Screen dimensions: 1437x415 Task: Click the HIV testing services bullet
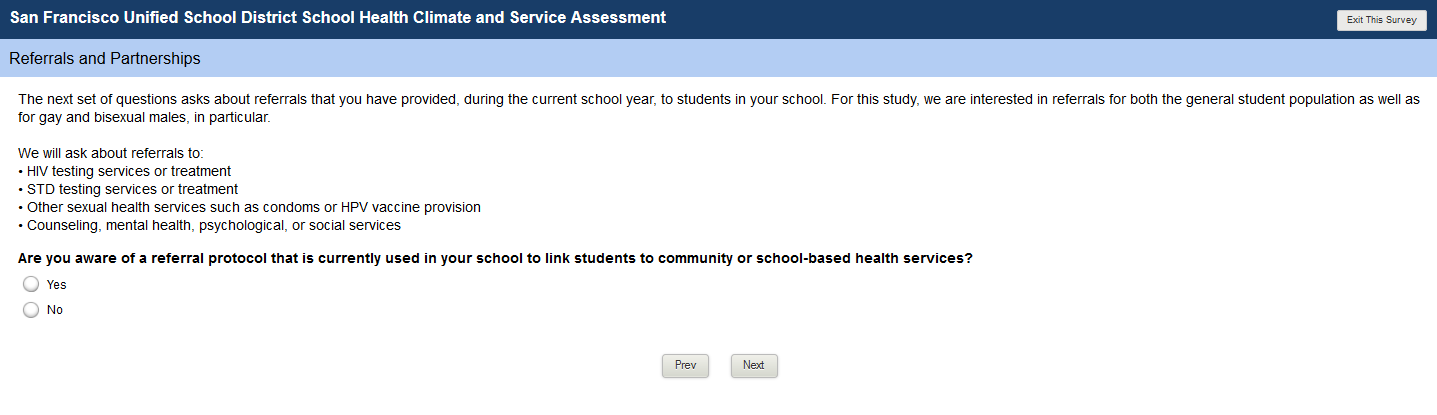(x=127, y=171)
